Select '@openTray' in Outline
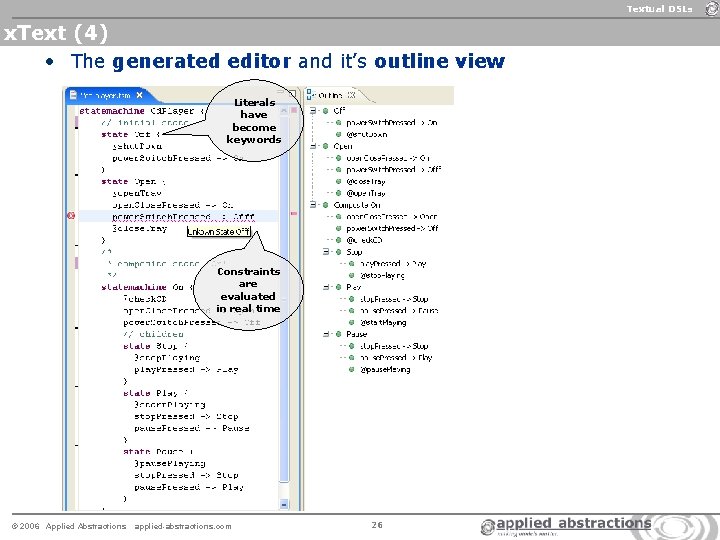The width and height of the screenshot is (720, 540). click(x=366, y=193)
